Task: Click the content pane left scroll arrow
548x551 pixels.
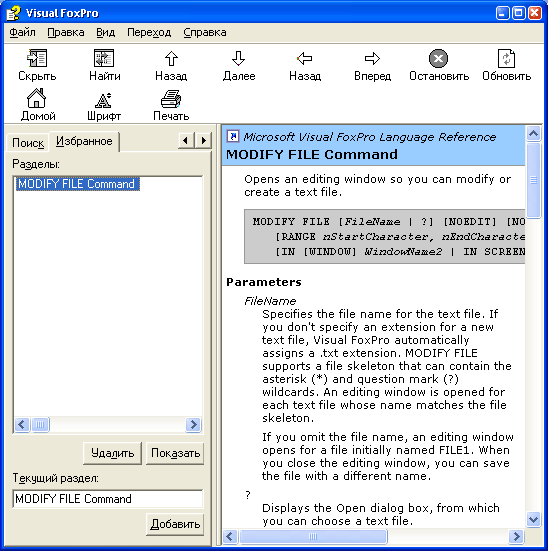Action: click(230, 537)
